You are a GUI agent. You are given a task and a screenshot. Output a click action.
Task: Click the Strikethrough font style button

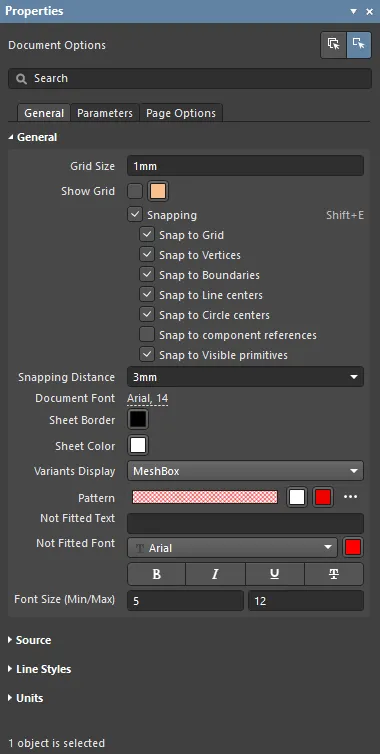pyautogui.click(x=334, y=574)
